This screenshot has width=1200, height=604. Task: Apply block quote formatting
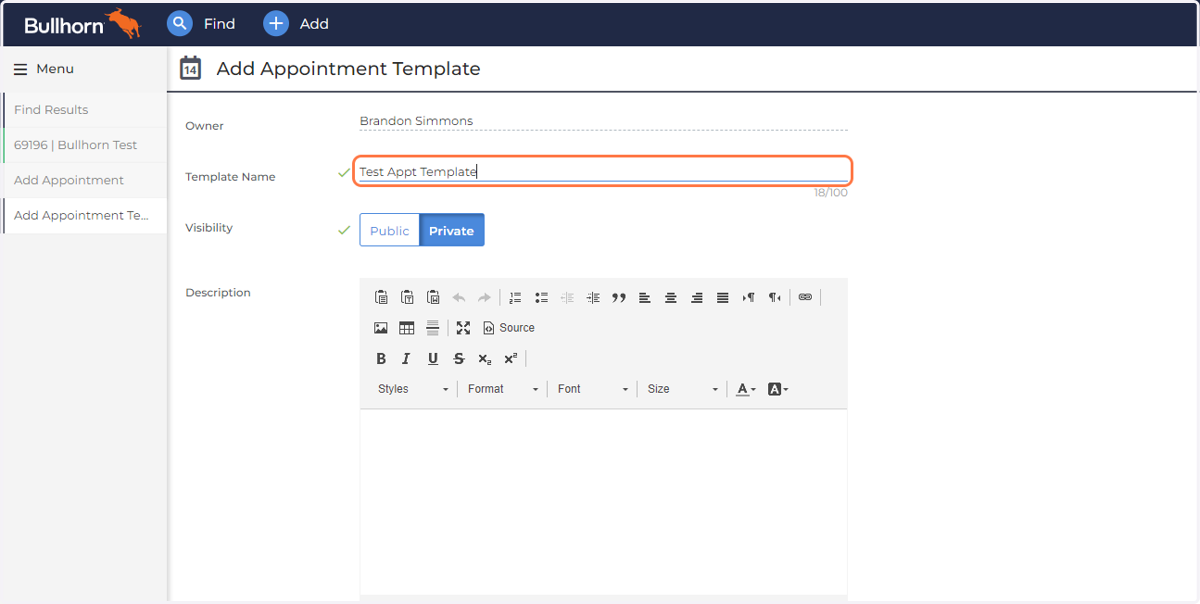pos(619,297)
